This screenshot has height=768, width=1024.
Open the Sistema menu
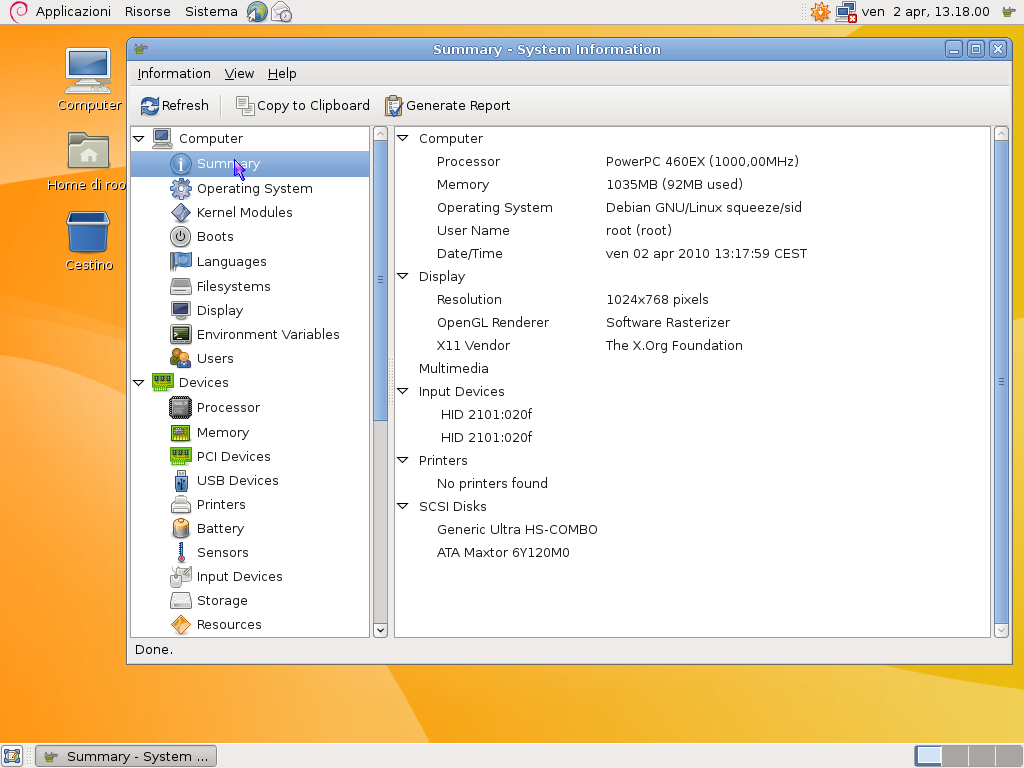211,12
